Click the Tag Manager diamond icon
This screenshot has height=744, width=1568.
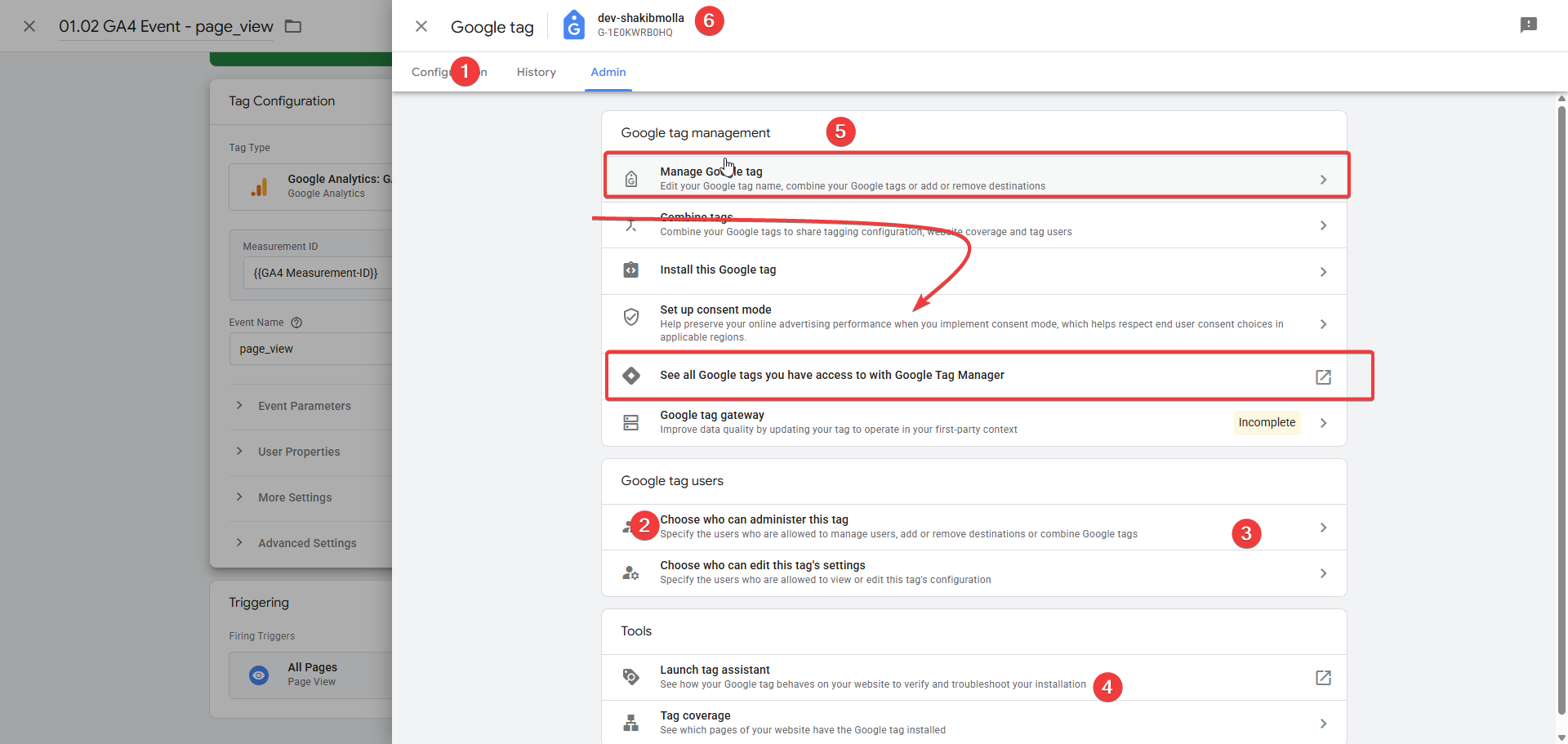click(x=631, y=376)
